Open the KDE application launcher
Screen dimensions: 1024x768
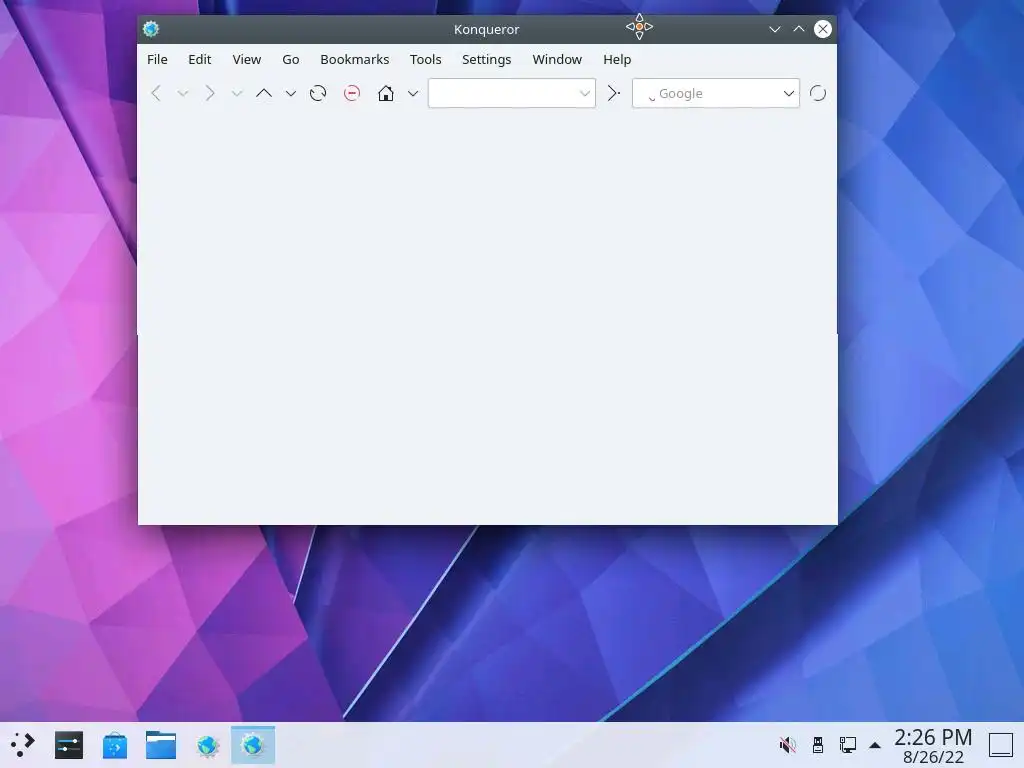(23, 745)
